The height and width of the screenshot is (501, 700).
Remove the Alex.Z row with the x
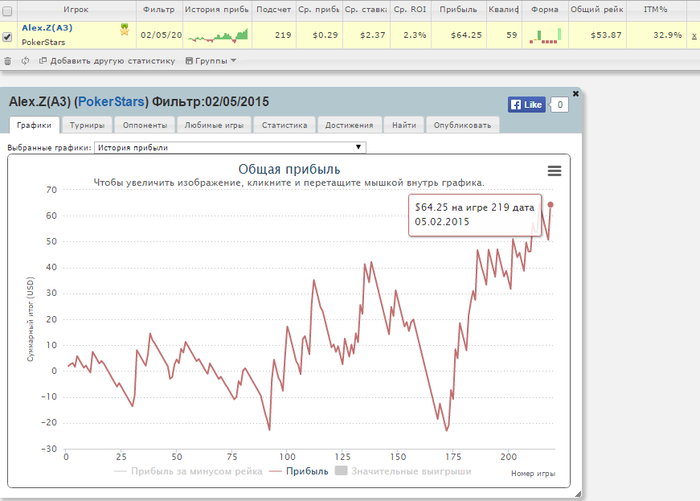694,35
